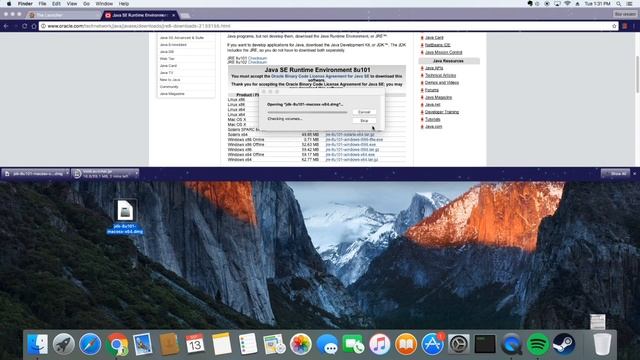Screen dimensions: 640x360
Task: Open FaceTime in the Dock
Action: click(353, 344)
